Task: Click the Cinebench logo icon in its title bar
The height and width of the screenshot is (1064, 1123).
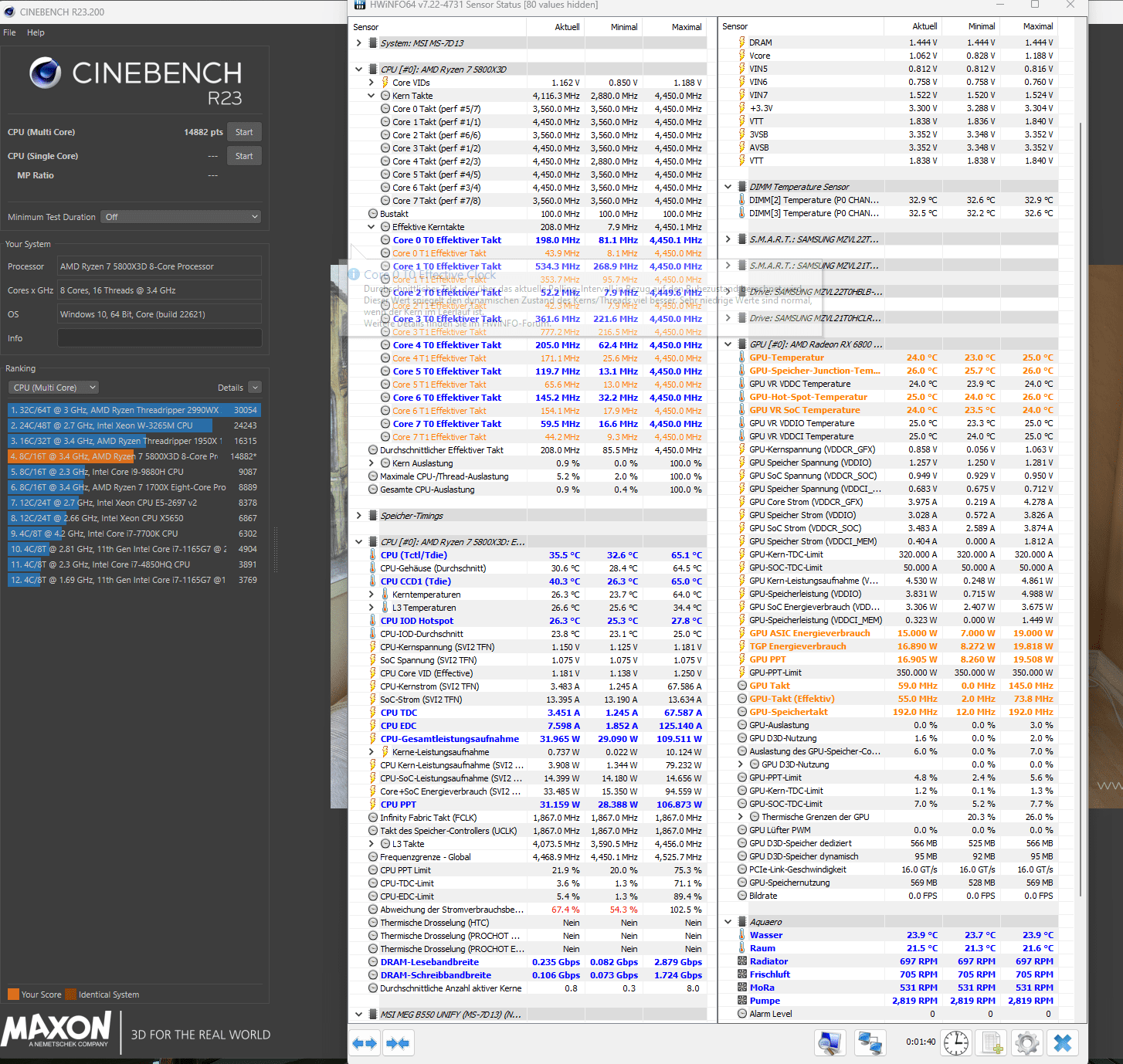Action: coord(9,12)
